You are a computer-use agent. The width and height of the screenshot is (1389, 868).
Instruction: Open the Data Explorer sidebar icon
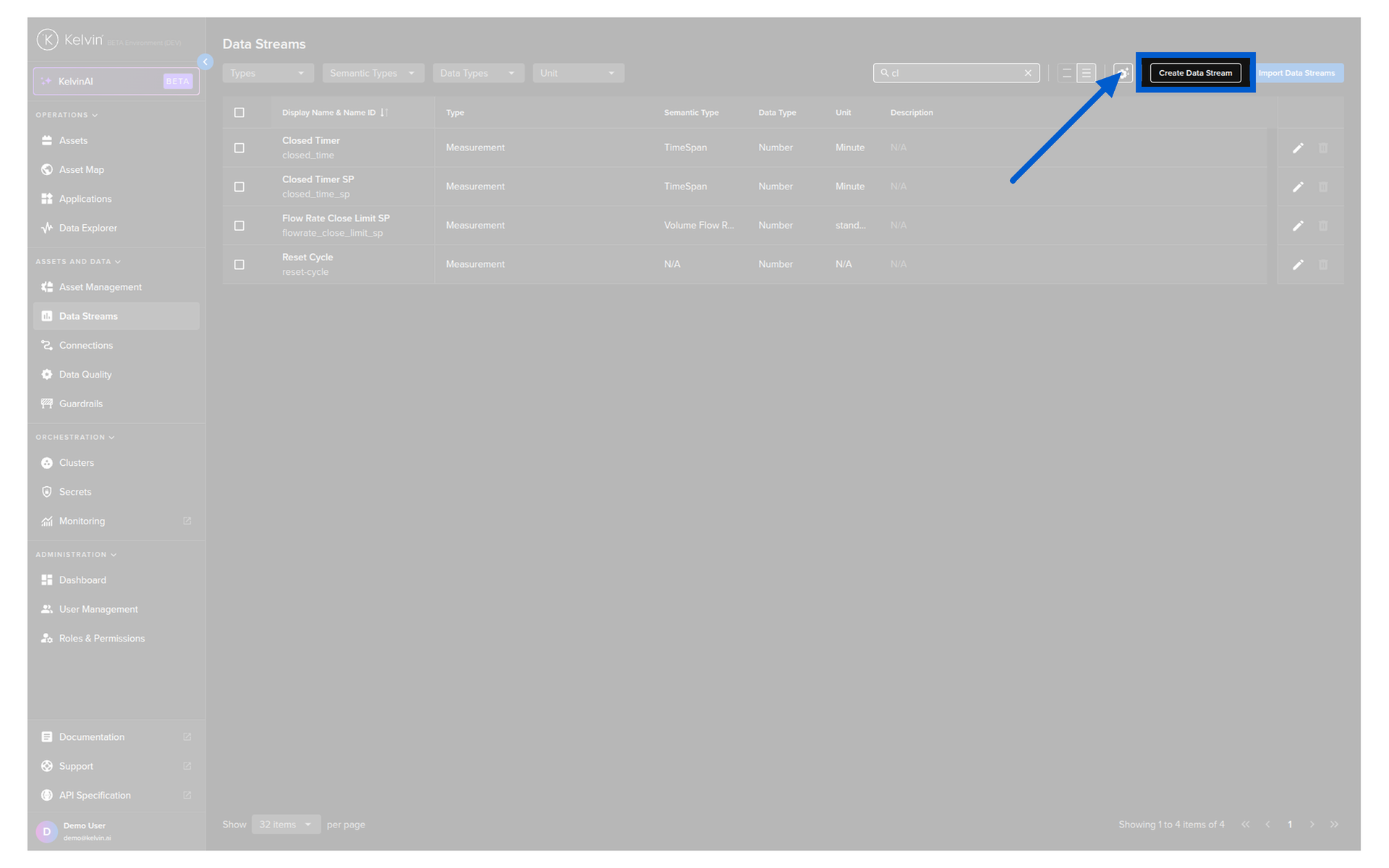point(47,228)
